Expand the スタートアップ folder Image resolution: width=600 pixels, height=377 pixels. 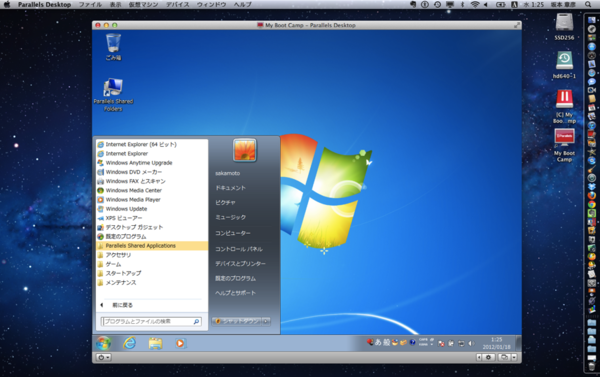point(152,273)
